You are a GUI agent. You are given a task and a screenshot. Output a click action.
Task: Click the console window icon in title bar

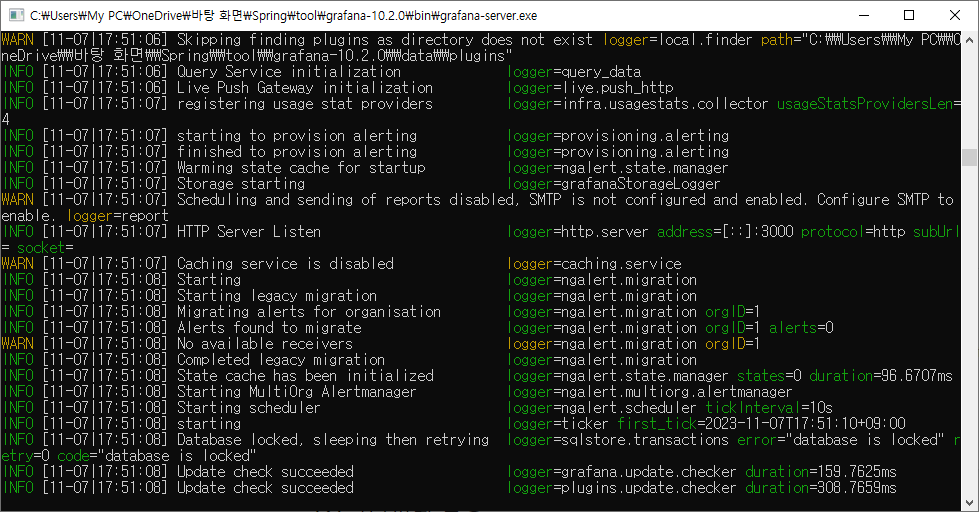click(16, 15)
